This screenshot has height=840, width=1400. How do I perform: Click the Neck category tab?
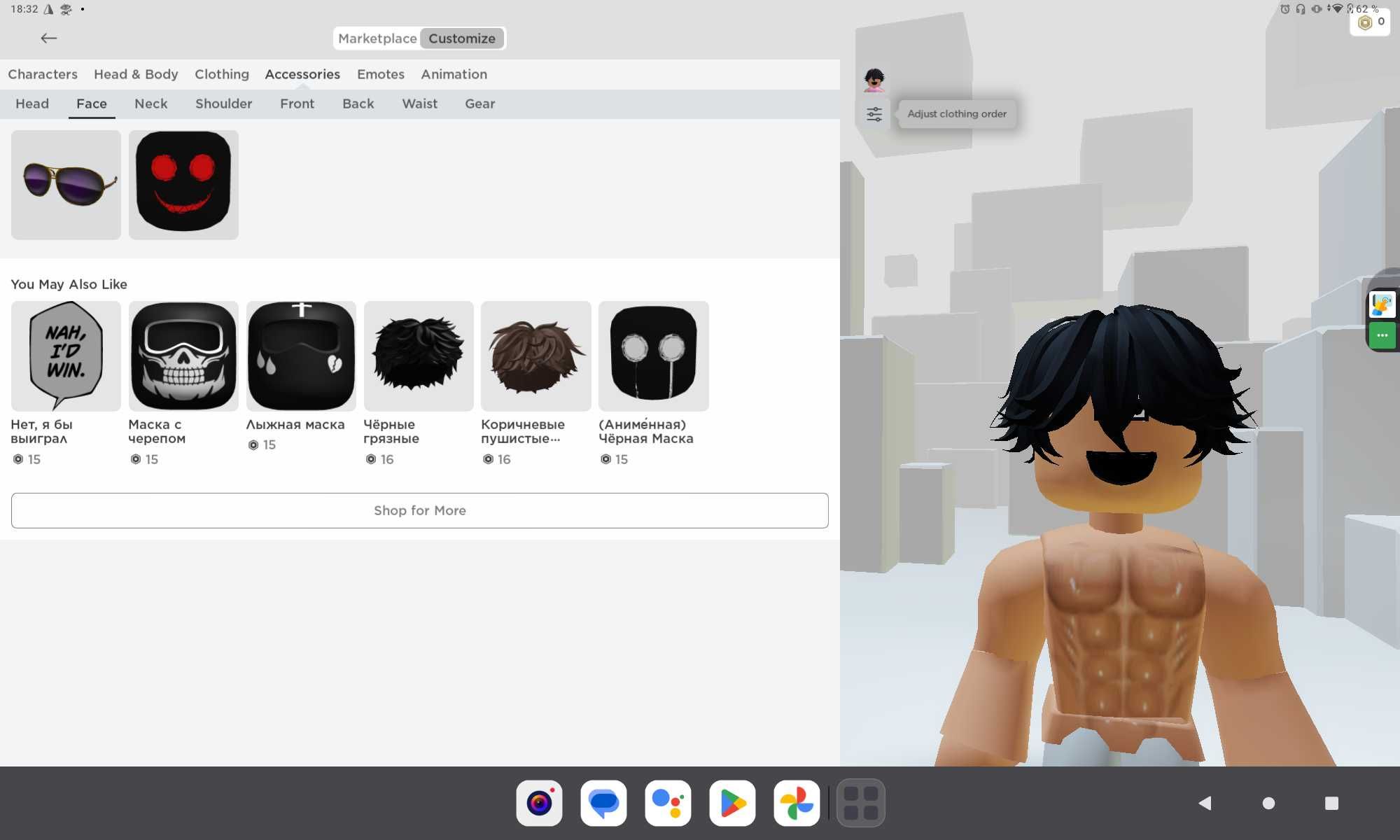[151, 103]
